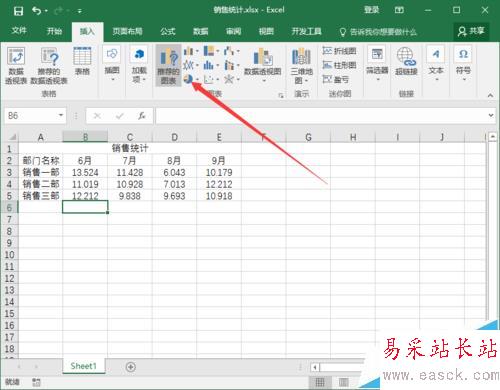Screen dimensions: 500x390
Task: Open the PivotTable (数据透视表) tool
Action: [16, 65]
